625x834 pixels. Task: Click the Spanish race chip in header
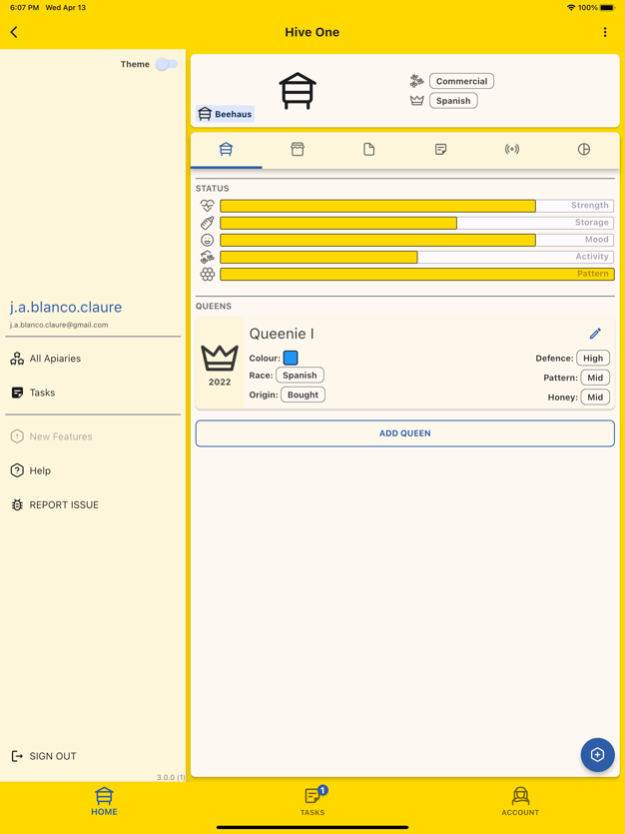click(x=453, y=101)
